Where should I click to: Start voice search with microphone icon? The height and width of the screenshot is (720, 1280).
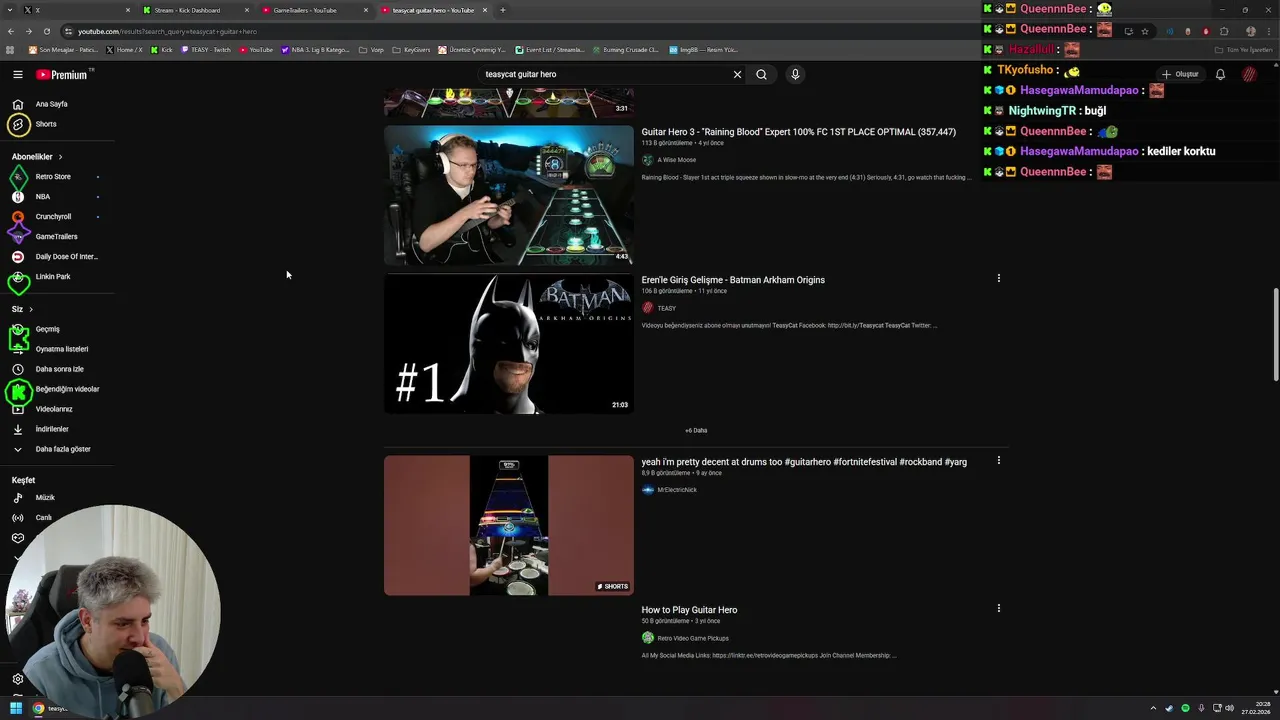(795, 74)
